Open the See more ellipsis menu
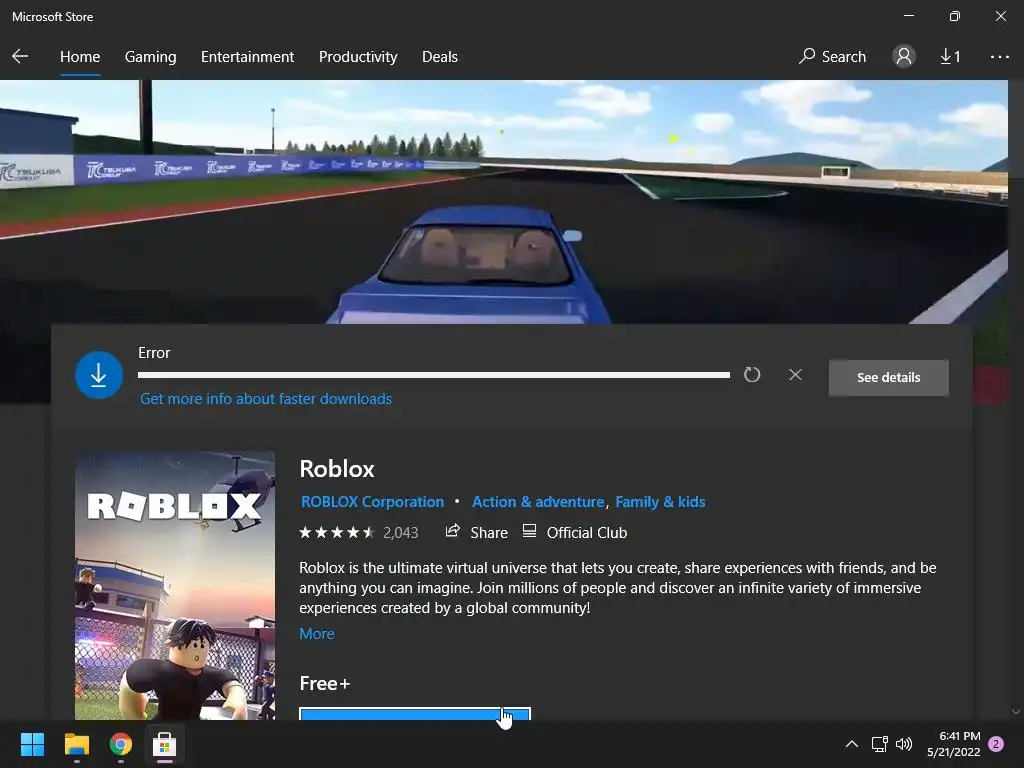This screenshot has height=768, width=1024. 999,57
